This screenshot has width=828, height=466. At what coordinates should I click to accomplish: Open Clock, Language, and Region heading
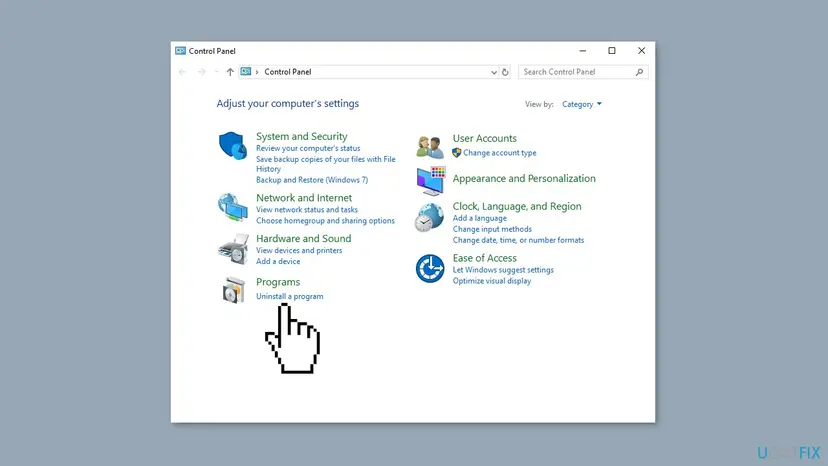tap(517, 207)
